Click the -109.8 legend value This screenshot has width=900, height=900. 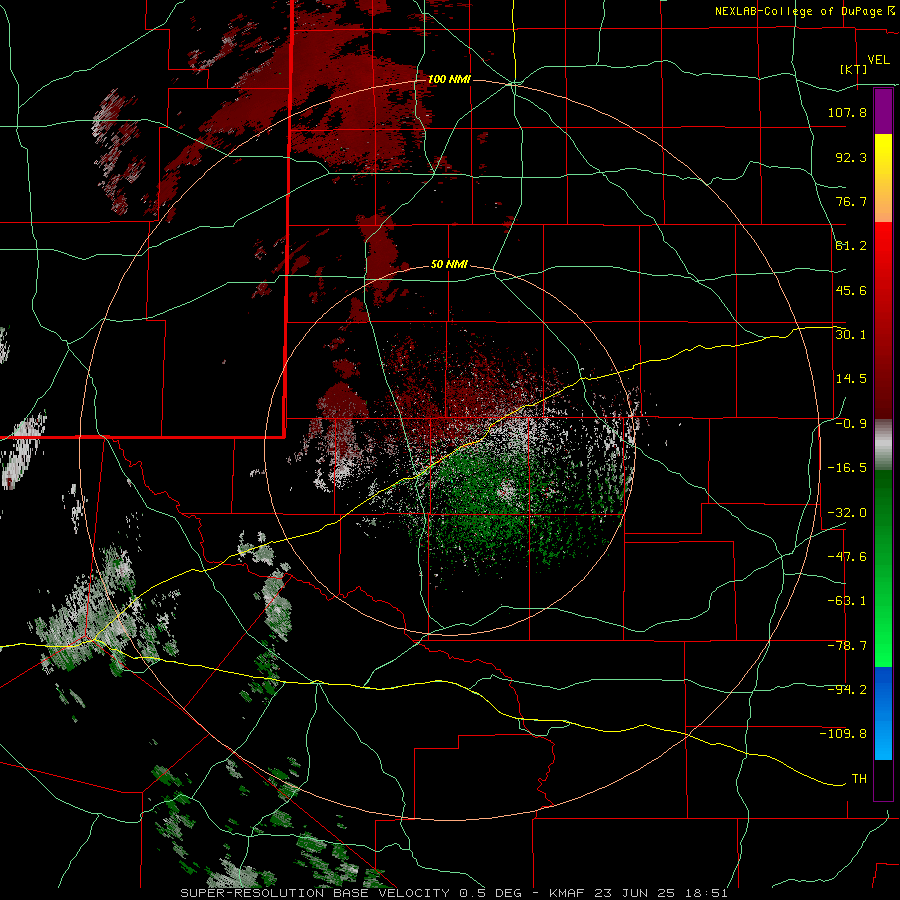click(843, 734)
